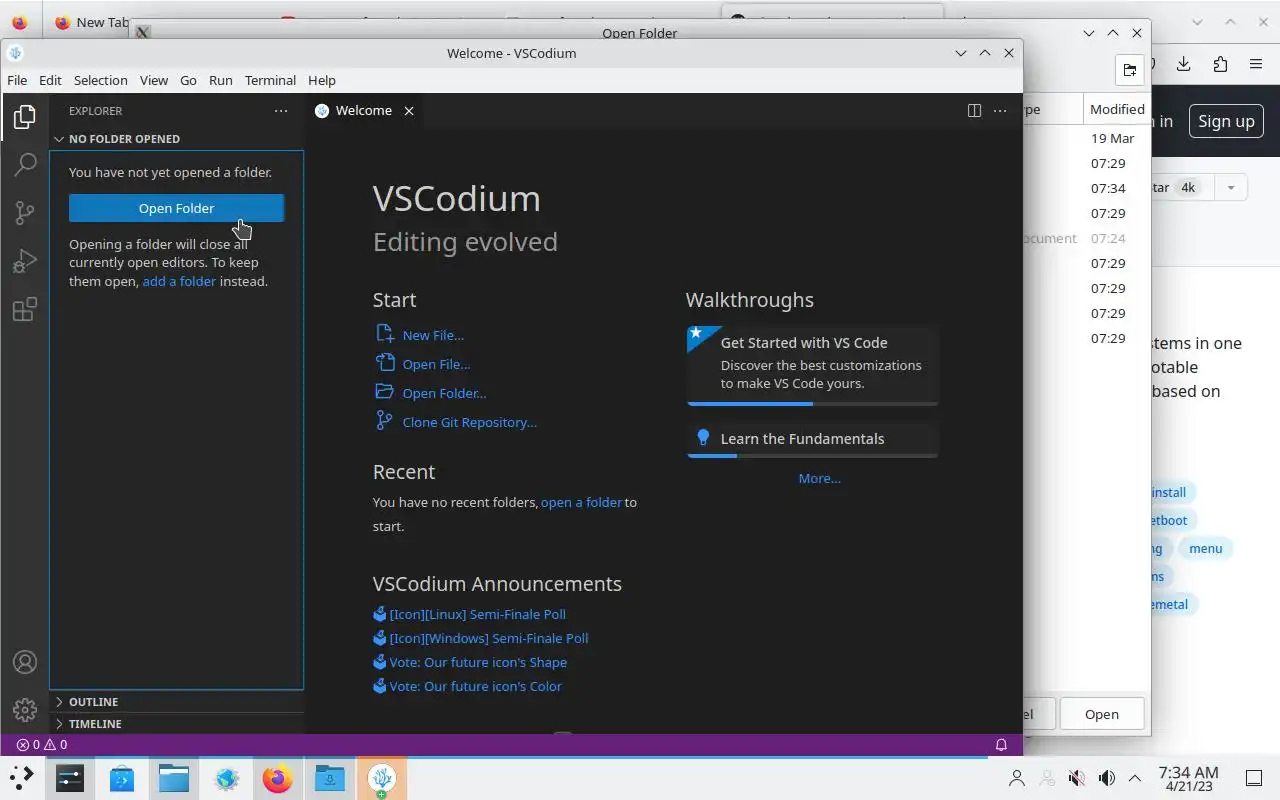Viewport: 1280px width, 800px height.
Task: Click the 'open a folder' link under Recent
Action: click(x=581, y=502)
